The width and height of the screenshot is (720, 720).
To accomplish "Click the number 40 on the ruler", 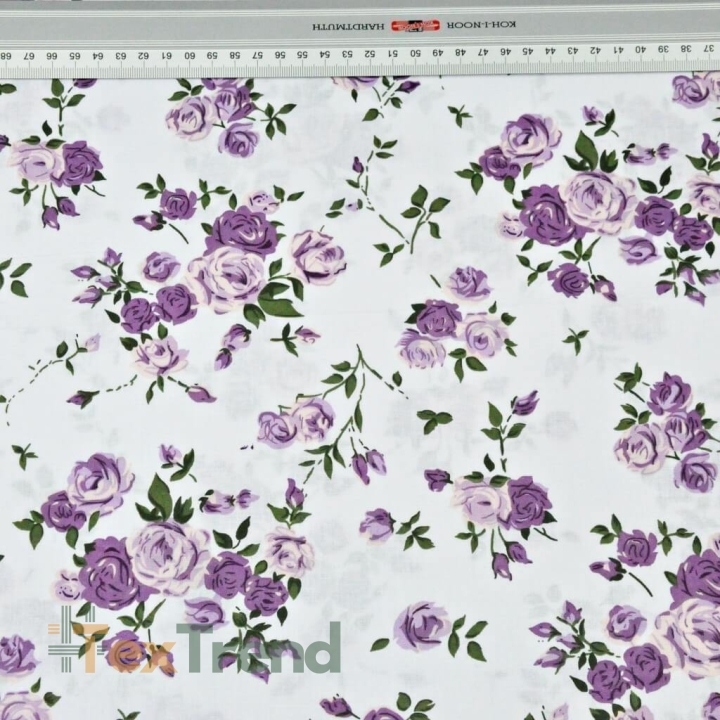I will (641, 49).
